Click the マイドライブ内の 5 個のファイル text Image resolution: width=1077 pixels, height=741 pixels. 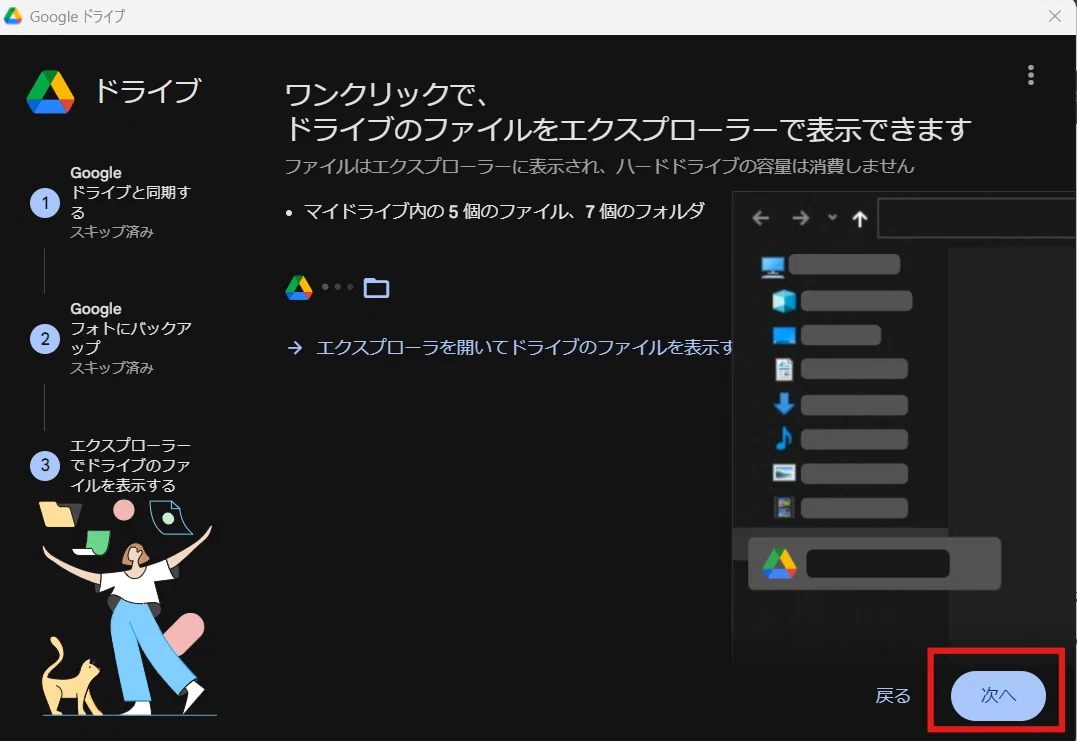pos(436,212)
